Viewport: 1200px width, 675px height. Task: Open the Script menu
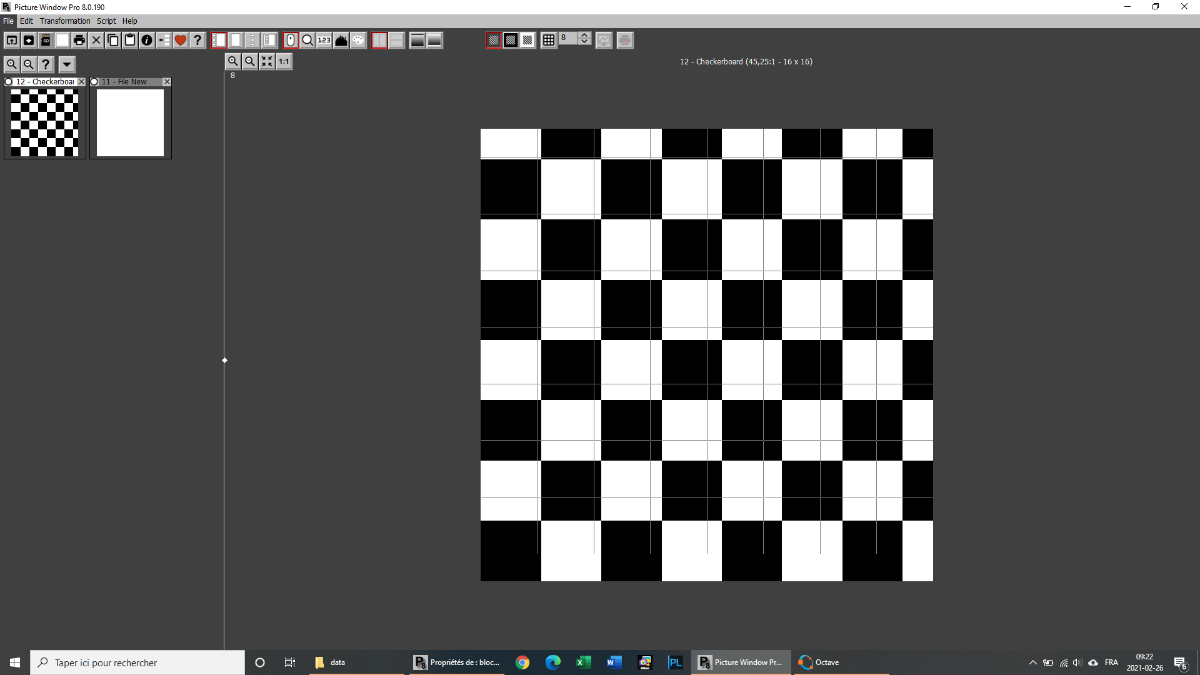106,21
